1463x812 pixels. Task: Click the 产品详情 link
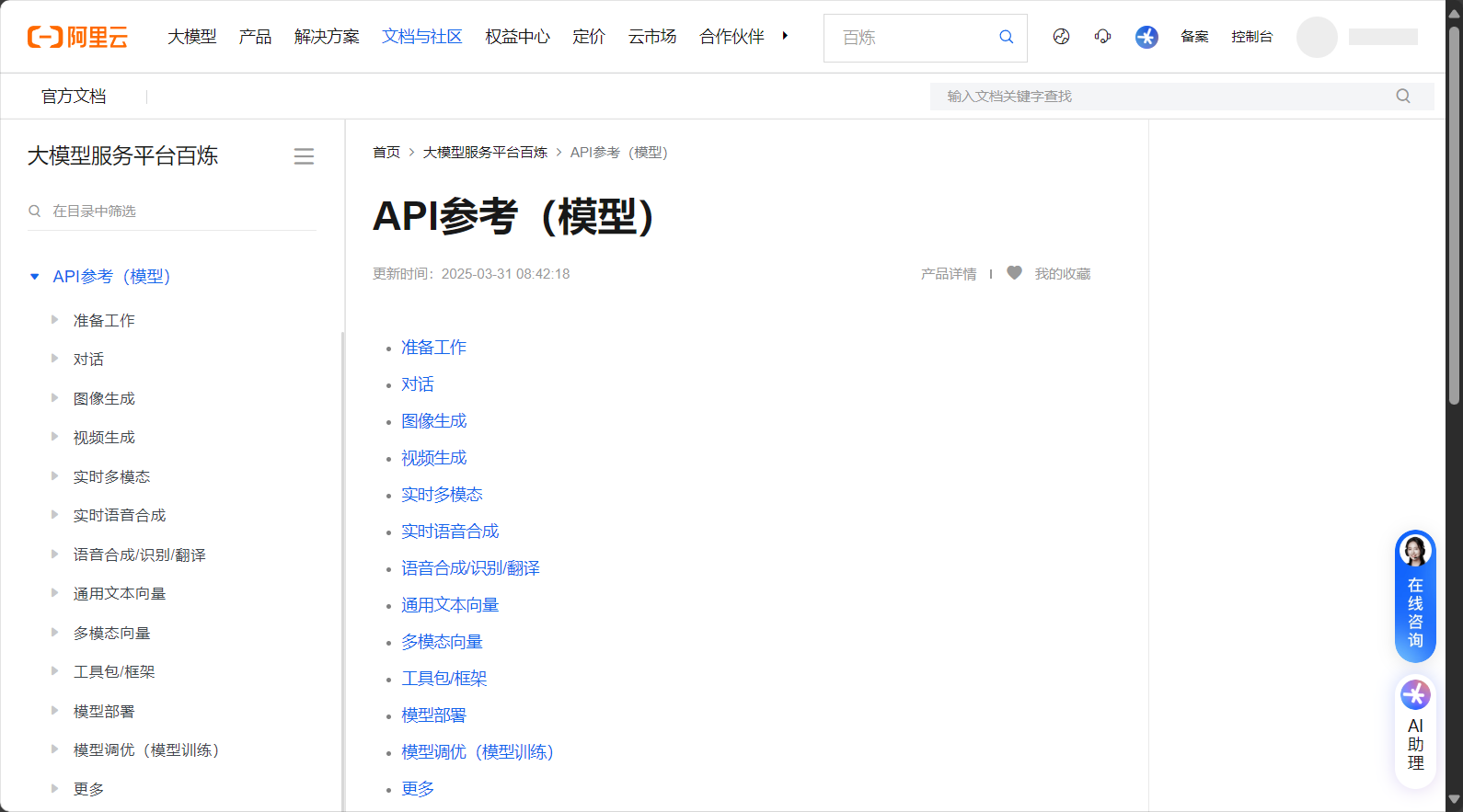coord(949,274)
